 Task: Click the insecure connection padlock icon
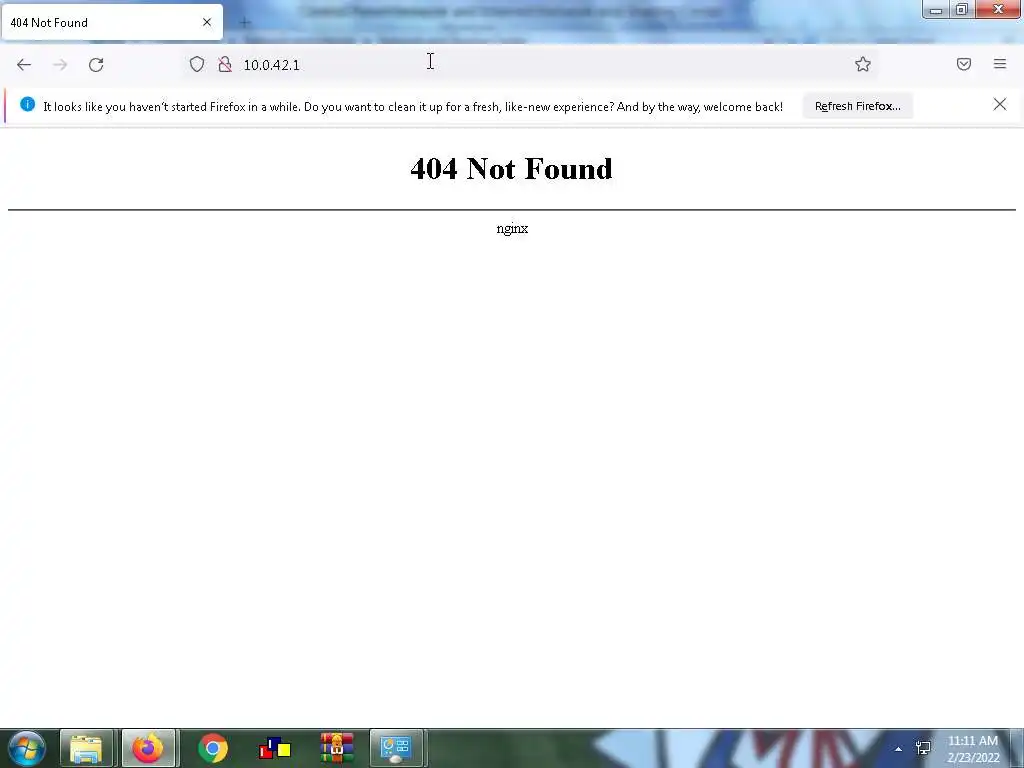pyautogui.click(x=225, y=64)
